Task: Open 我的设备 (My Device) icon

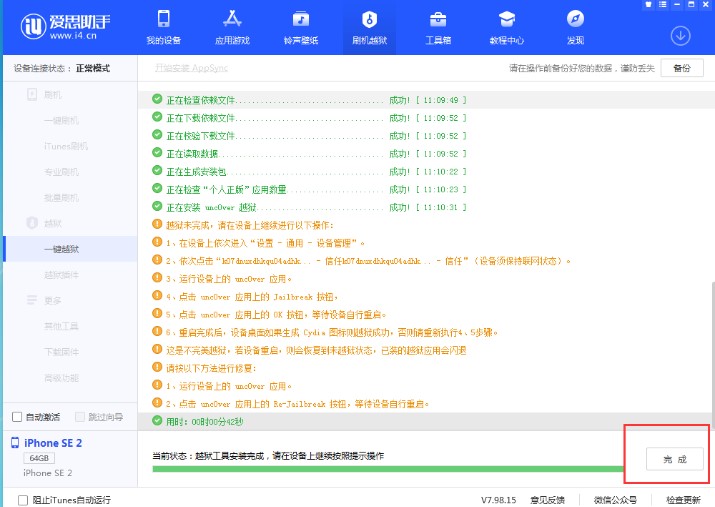Action: coord(164,28)
